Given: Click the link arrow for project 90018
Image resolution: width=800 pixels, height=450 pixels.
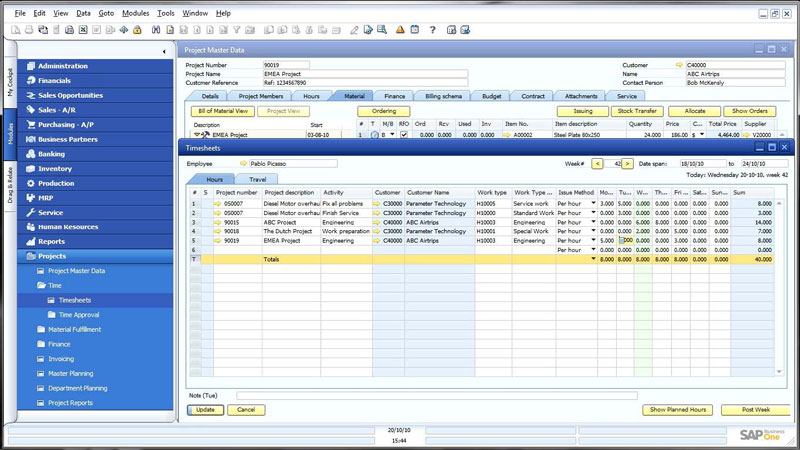Looking at the screenshot, I should pos(218,231).
